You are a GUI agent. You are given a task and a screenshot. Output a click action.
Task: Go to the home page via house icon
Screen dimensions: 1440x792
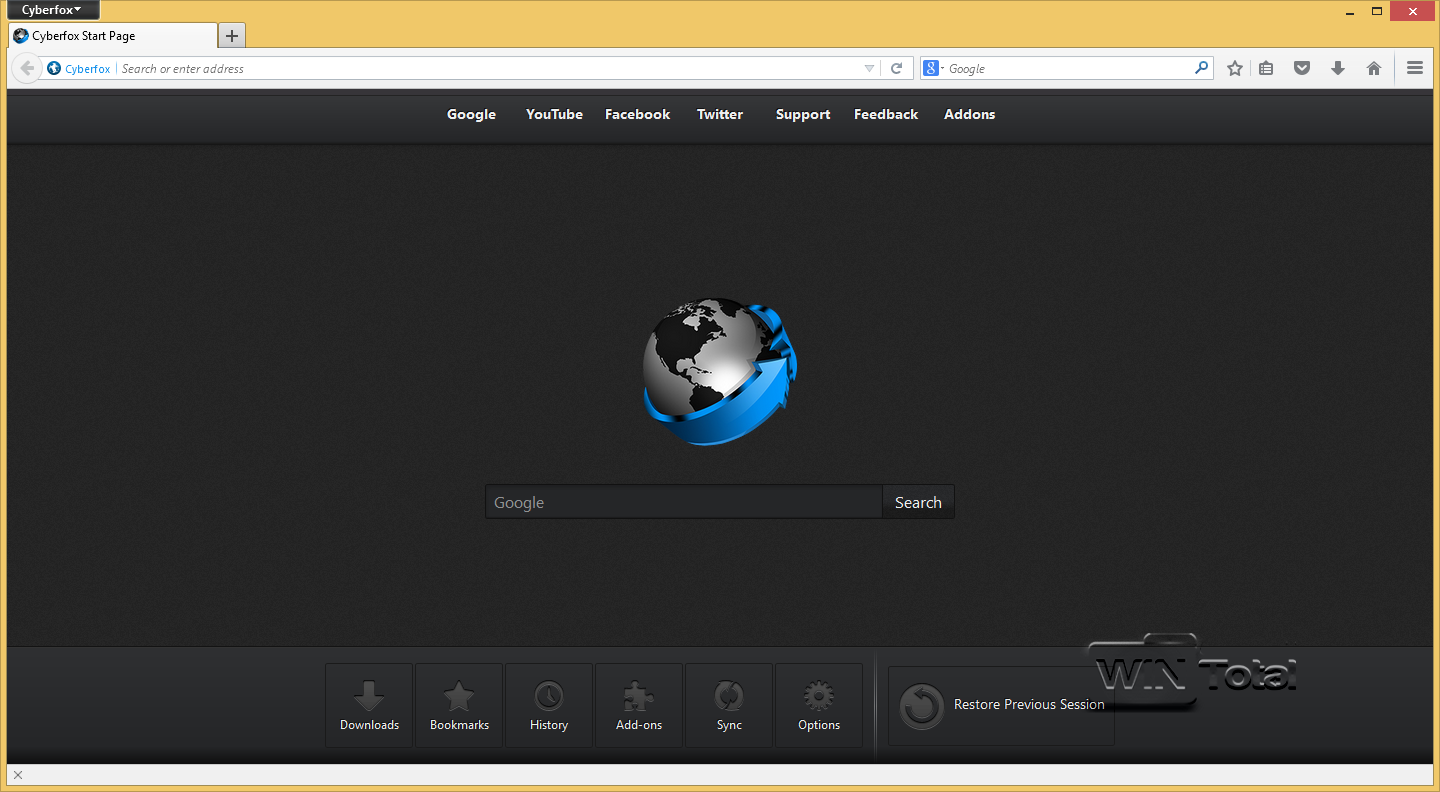[1374, 68]
